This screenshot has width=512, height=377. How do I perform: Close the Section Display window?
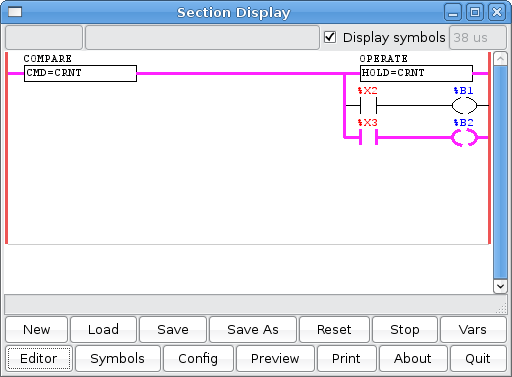[497, 13]
